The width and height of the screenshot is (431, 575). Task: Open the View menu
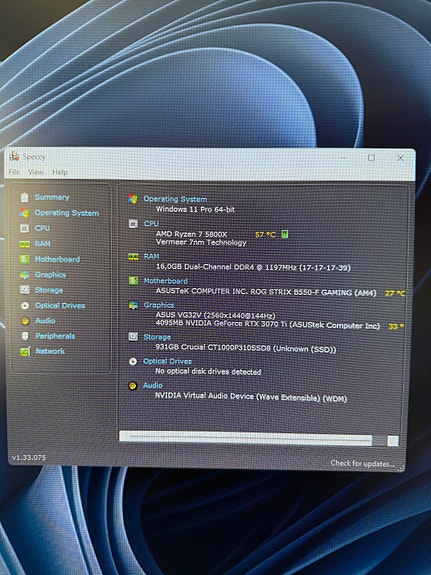(x=36, y=172)
